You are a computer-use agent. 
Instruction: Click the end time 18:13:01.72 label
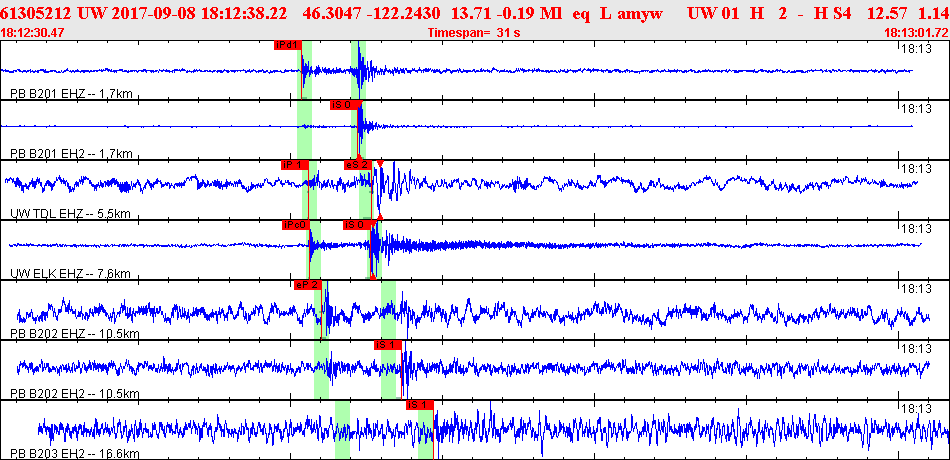pyautogui.click(x=915, y=33)
